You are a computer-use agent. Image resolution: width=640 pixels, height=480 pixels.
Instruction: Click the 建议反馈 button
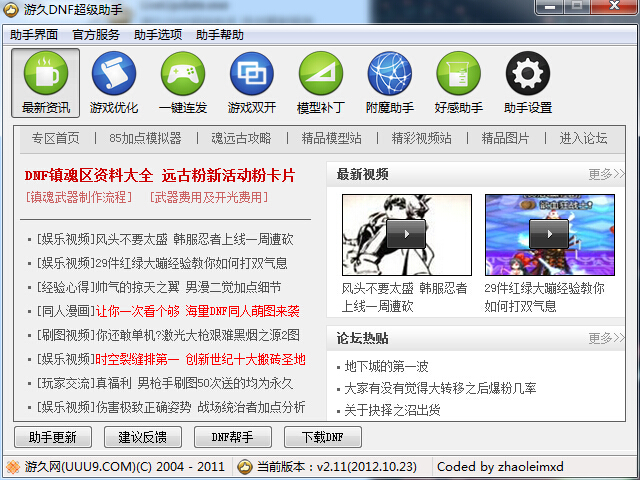tap(143, 437)
